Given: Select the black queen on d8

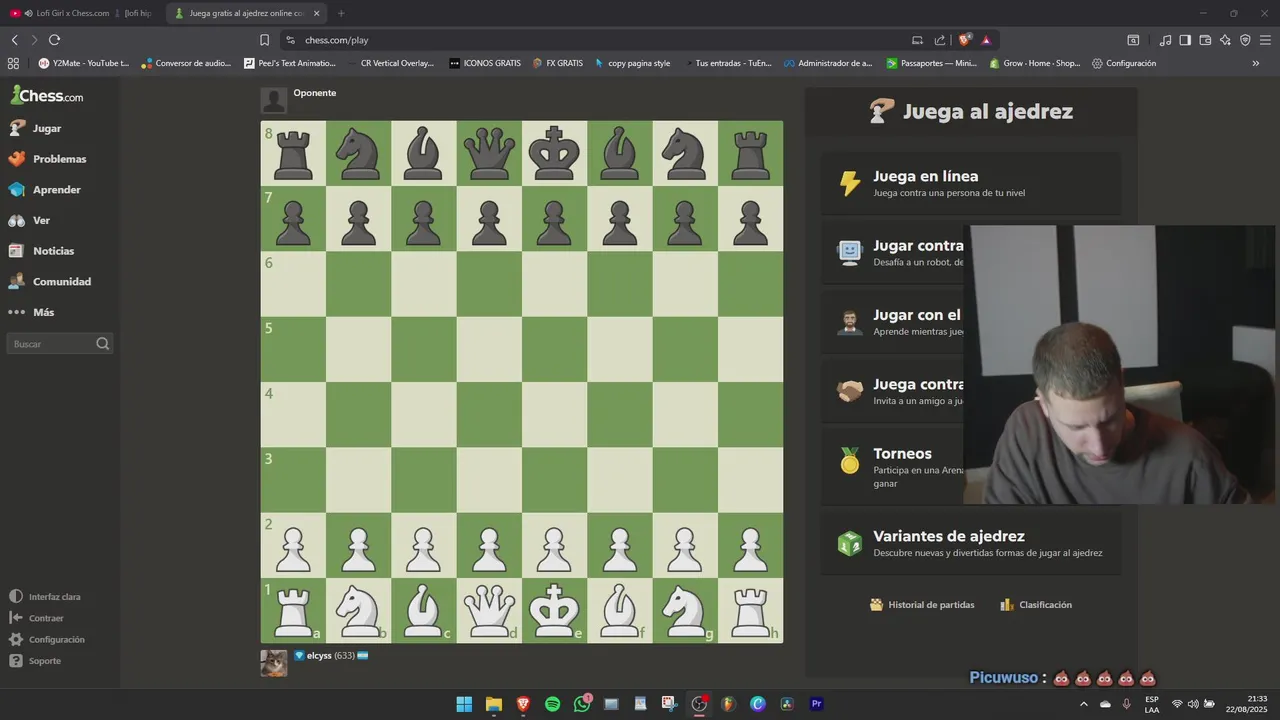Looking at the screenshot, I should coord(489,153).
